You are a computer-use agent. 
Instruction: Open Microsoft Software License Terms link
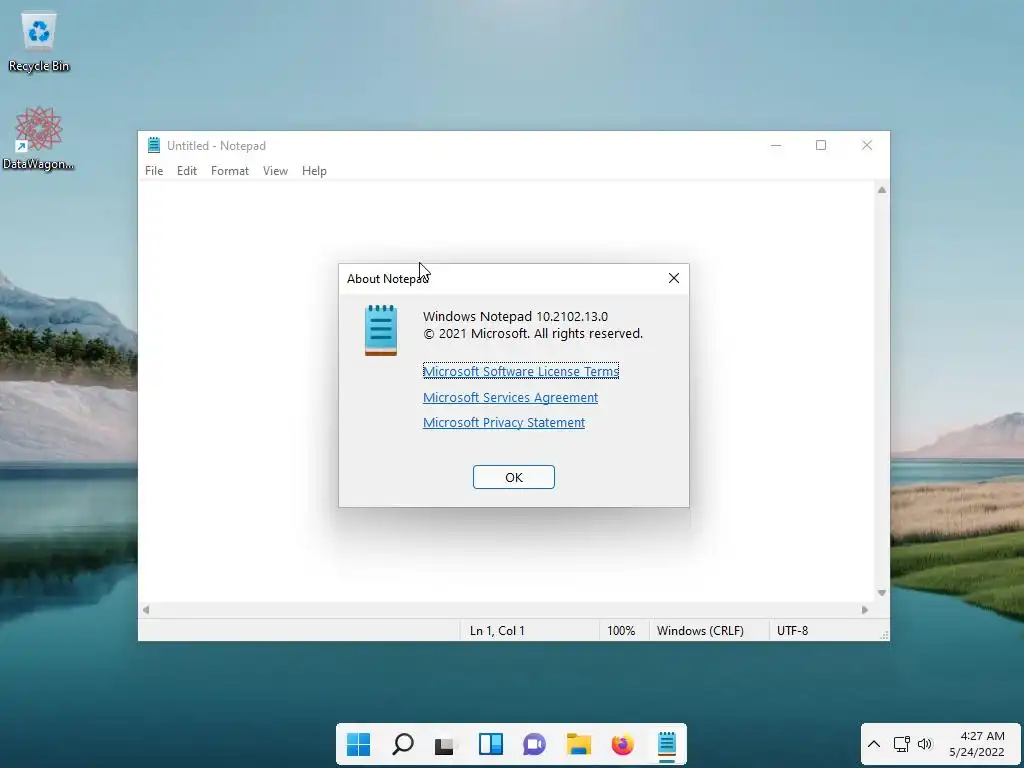pyautogui.click(x=520, y=371)
